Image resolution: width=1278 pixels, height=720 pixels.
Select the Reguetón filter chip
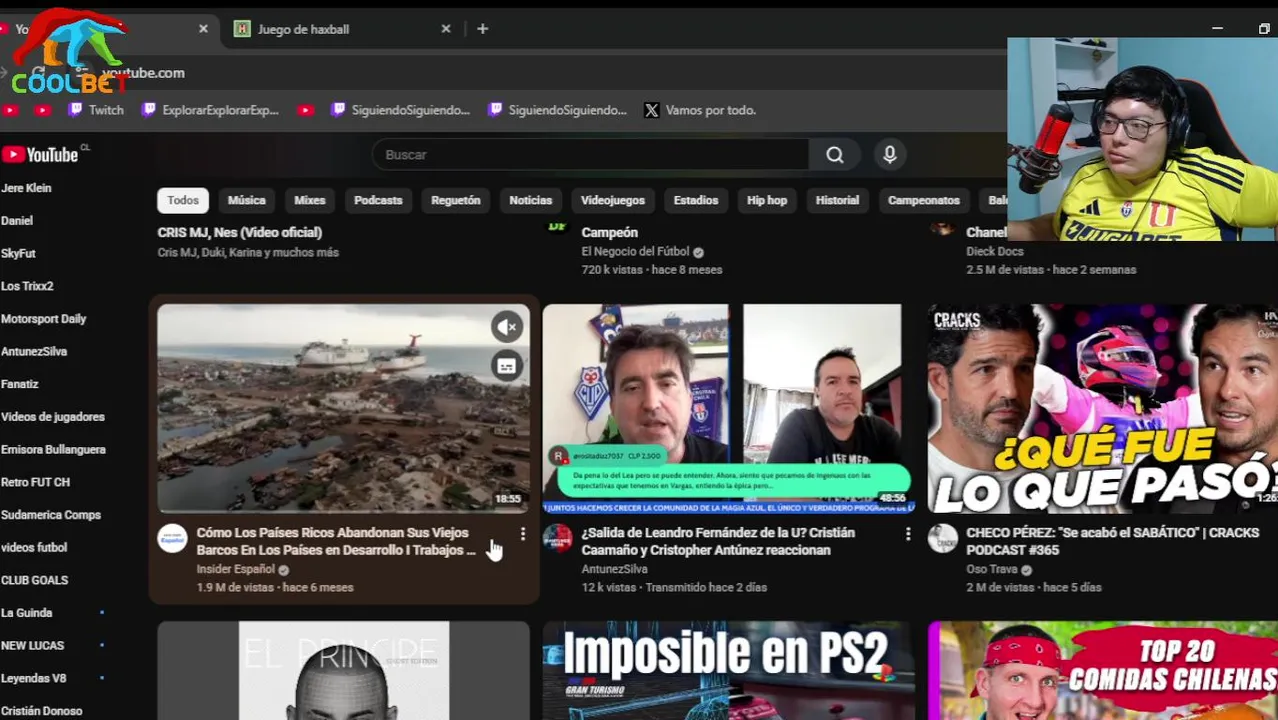[456, 200]
